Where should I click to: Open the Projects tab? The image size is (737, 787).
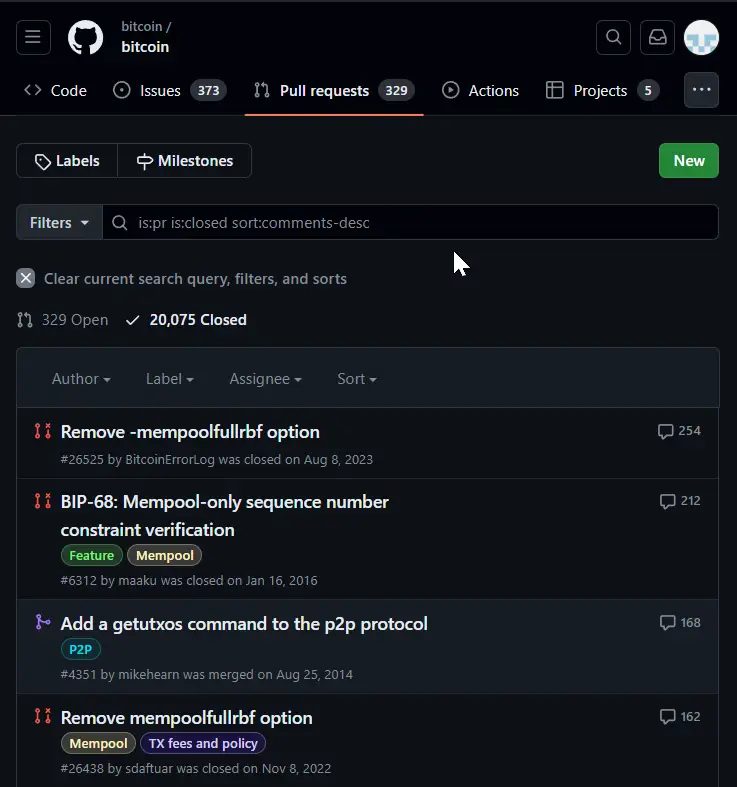[x=602, y=91]
